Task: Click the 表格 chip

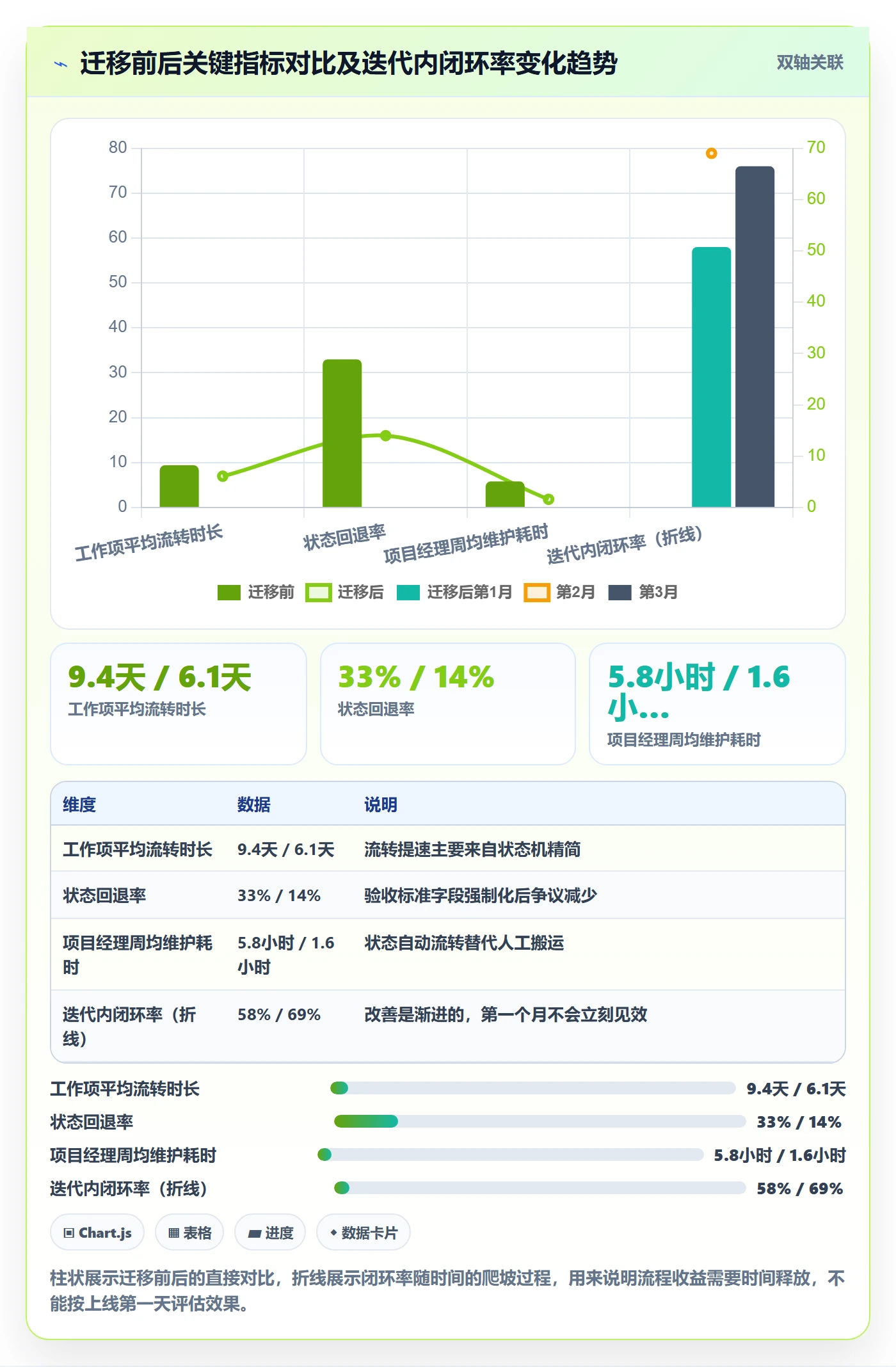Action: pyautogui.click(x=189, y=1233)
